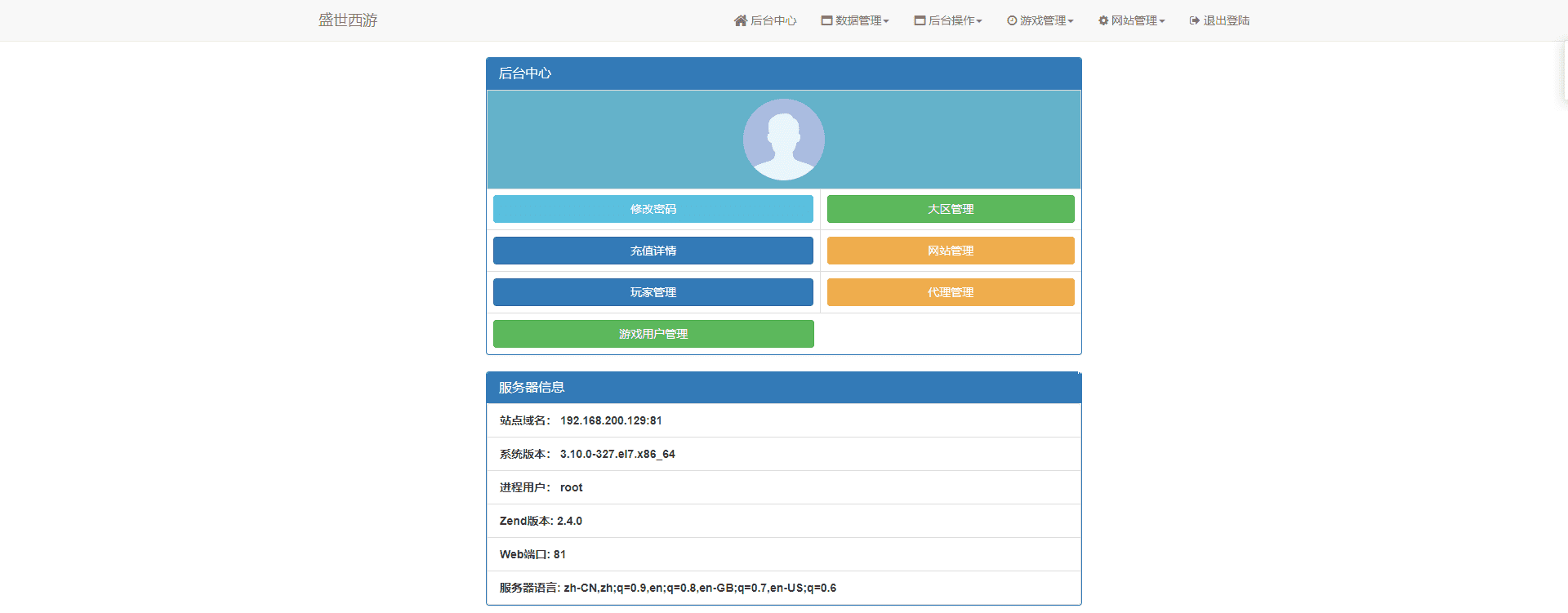Click the window icon beside 数据管理
Image resolution: width=1568 pixels, height=613 pixels.
click(x=826, y=20)
